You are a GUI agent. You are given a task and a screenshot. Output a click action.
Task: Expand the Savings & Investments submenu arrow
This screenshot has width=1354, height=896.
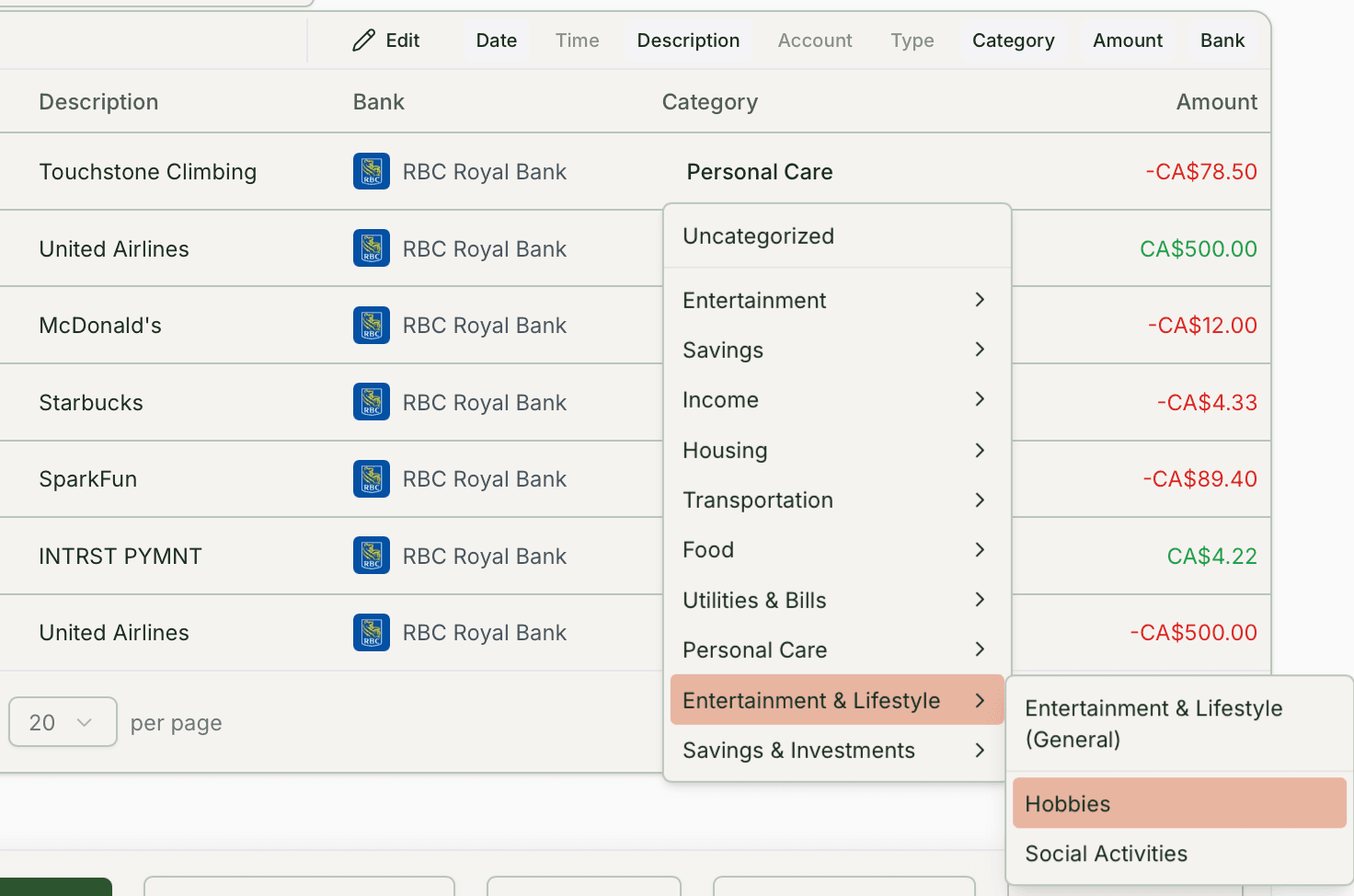tap(980, 750)
